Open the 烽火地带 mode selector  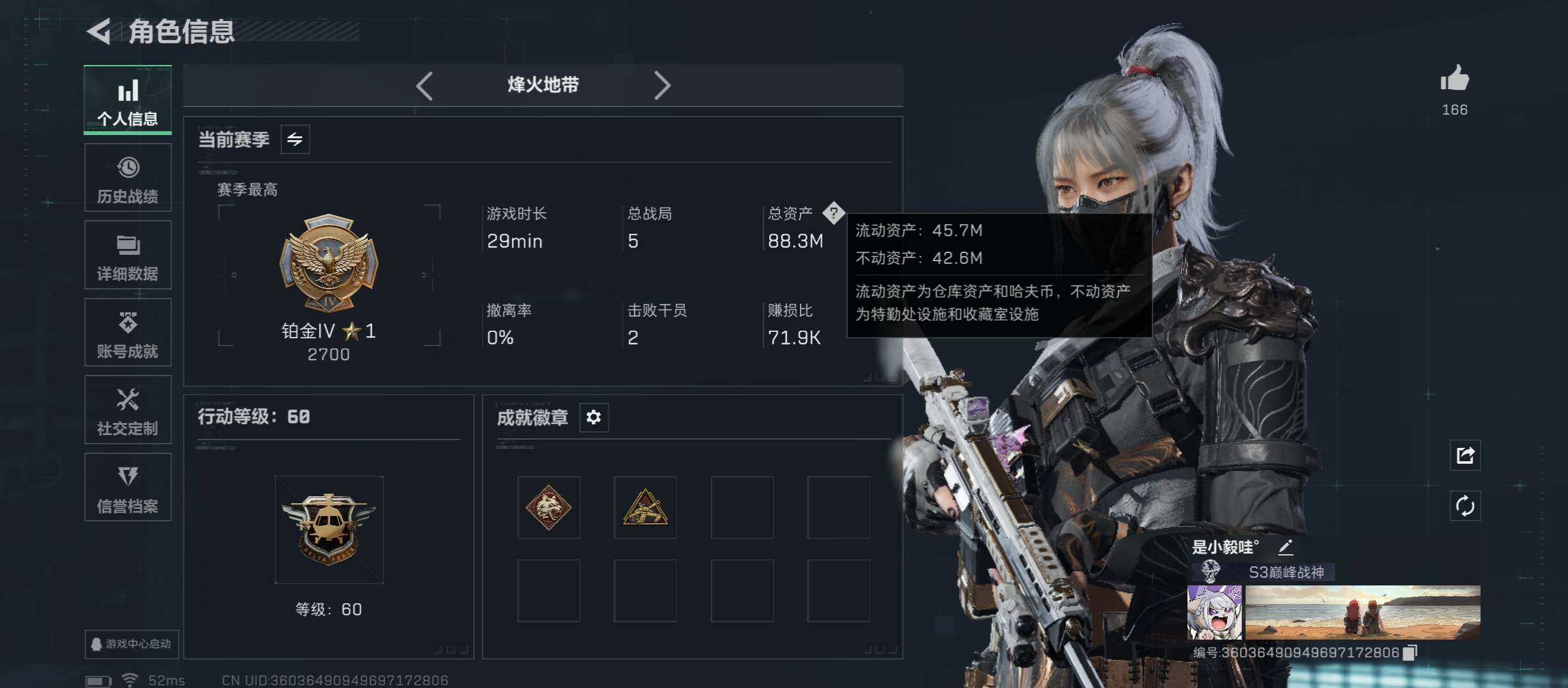point(543,85)
